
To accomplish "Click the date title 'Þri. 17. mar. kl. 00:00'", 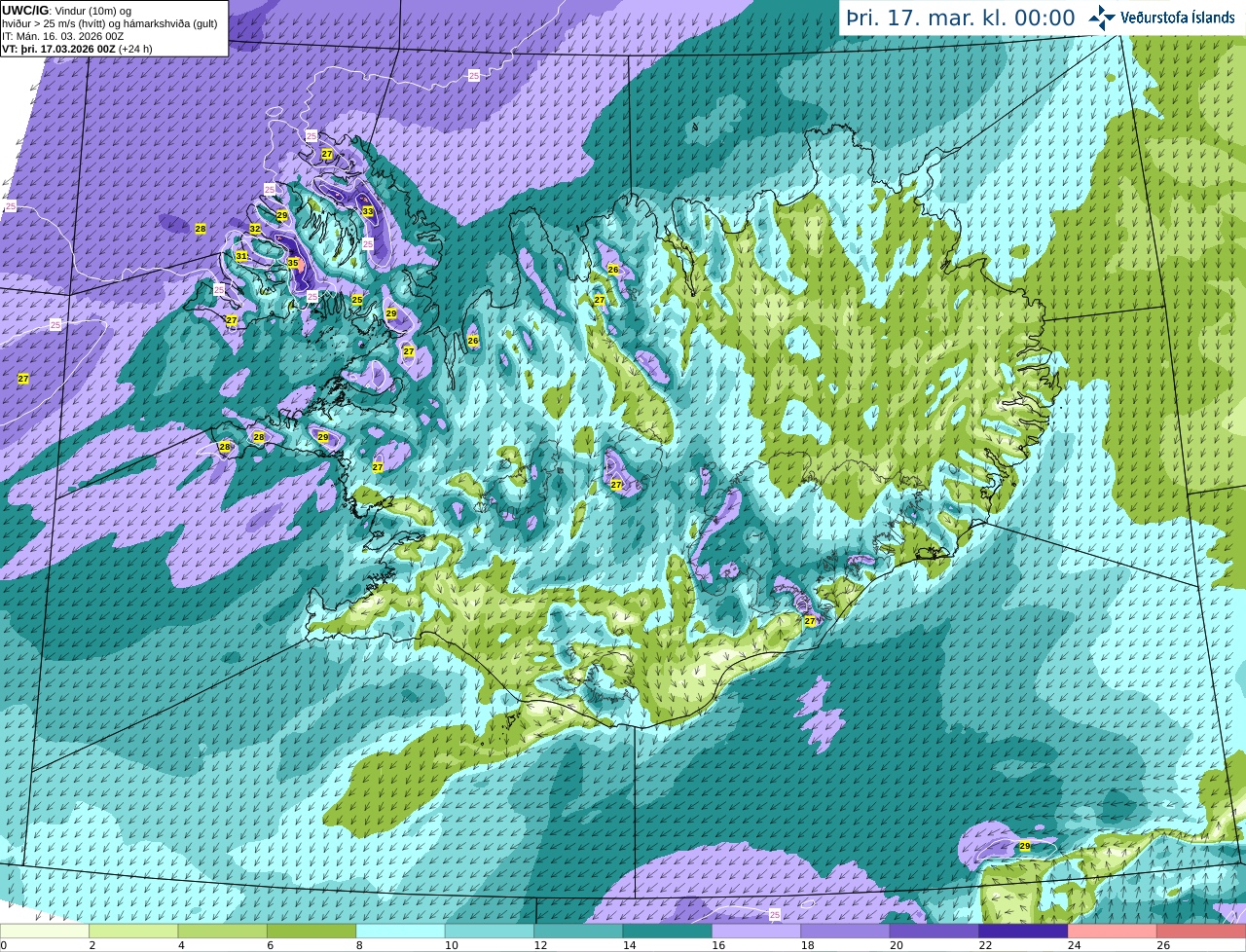I will (x=961, y=18).
